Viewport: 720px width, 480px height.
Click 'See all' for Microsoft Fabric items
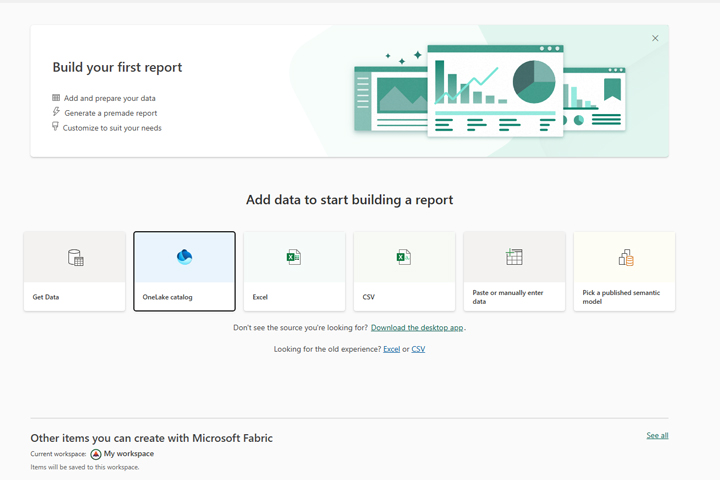(x=657, y=436)
